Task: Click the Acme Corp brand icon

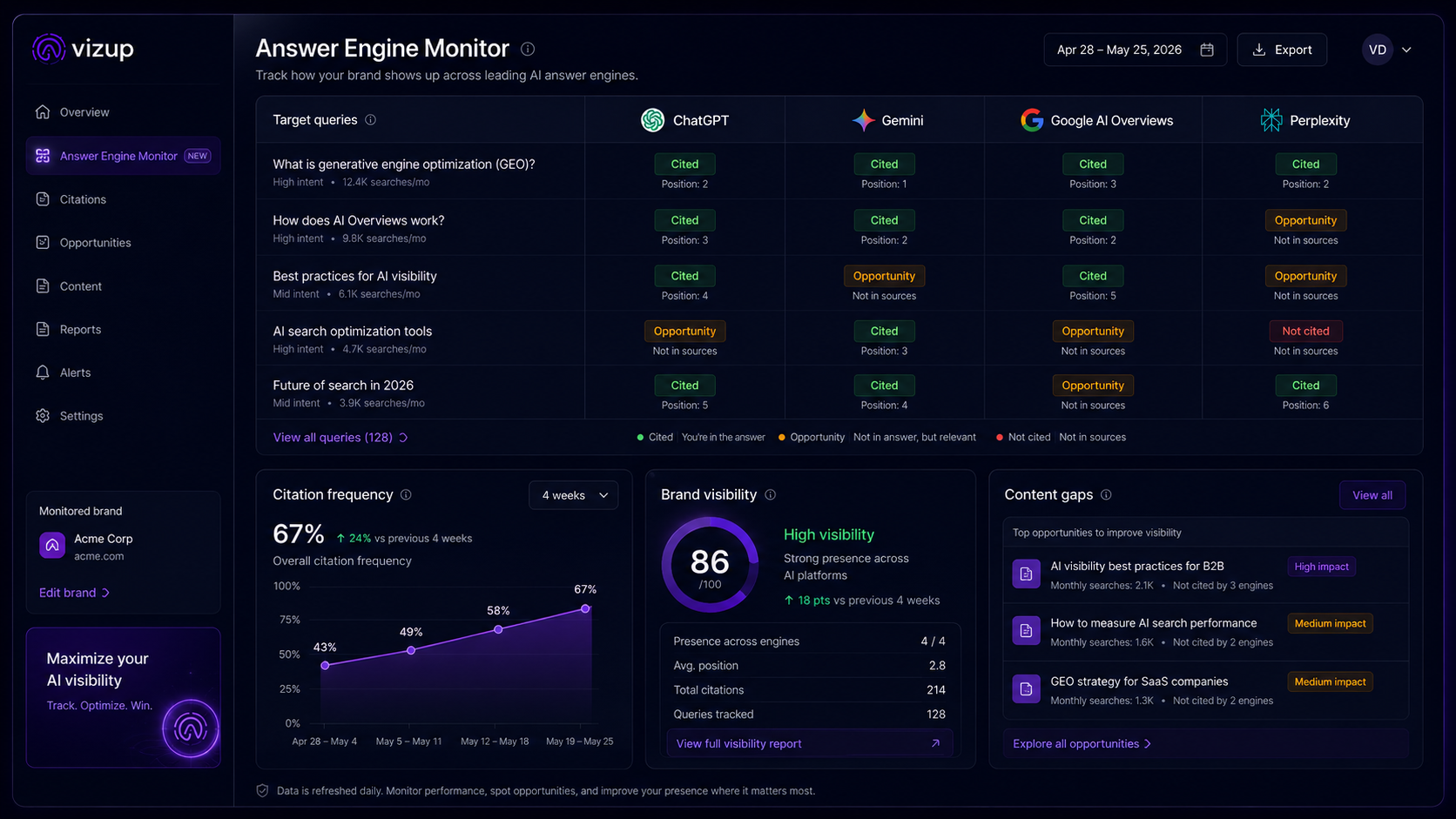Action: coord(52,546)
